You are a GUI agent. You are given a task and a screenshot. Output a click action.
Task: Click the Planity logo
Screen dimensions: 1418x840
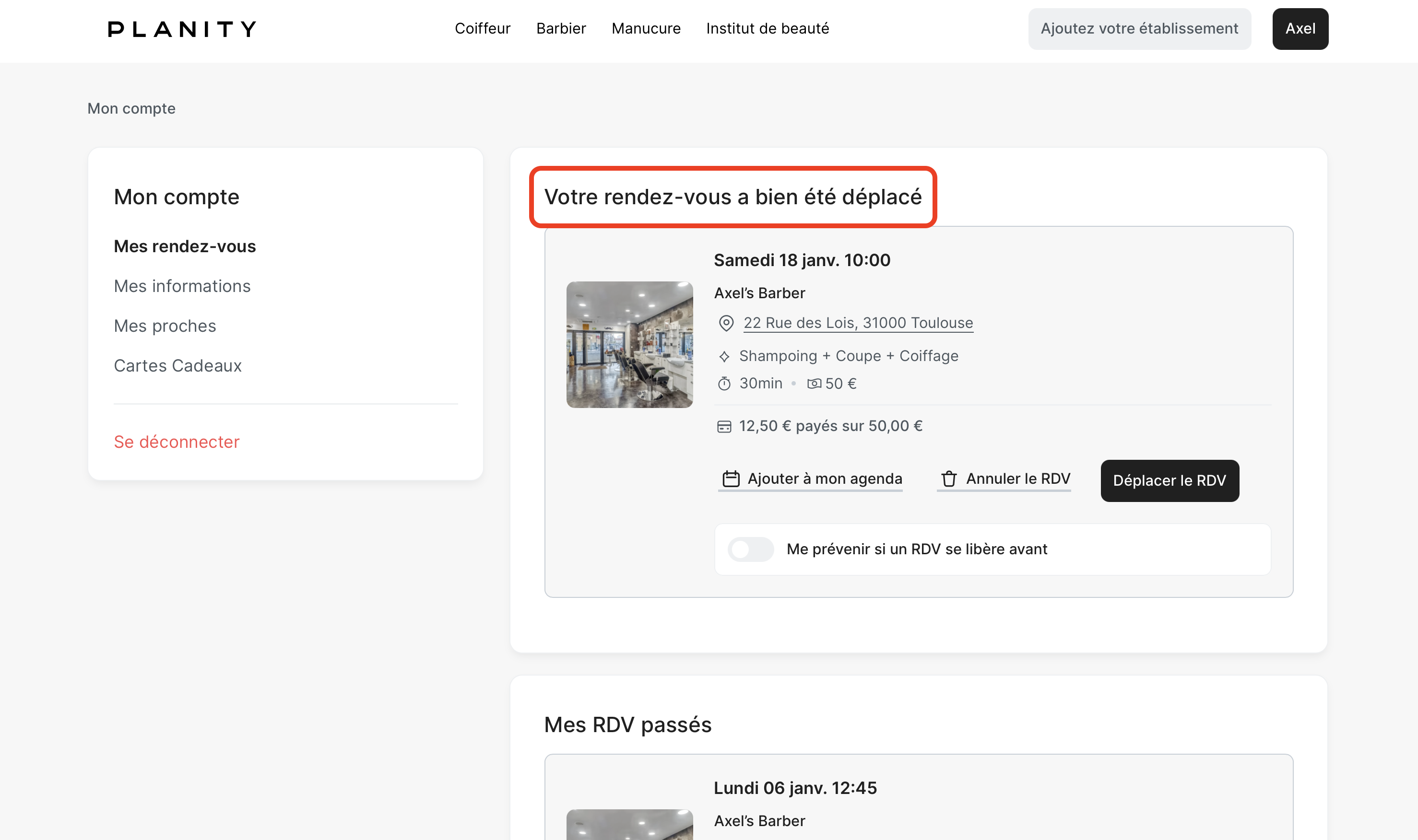[x=182, y=29]
